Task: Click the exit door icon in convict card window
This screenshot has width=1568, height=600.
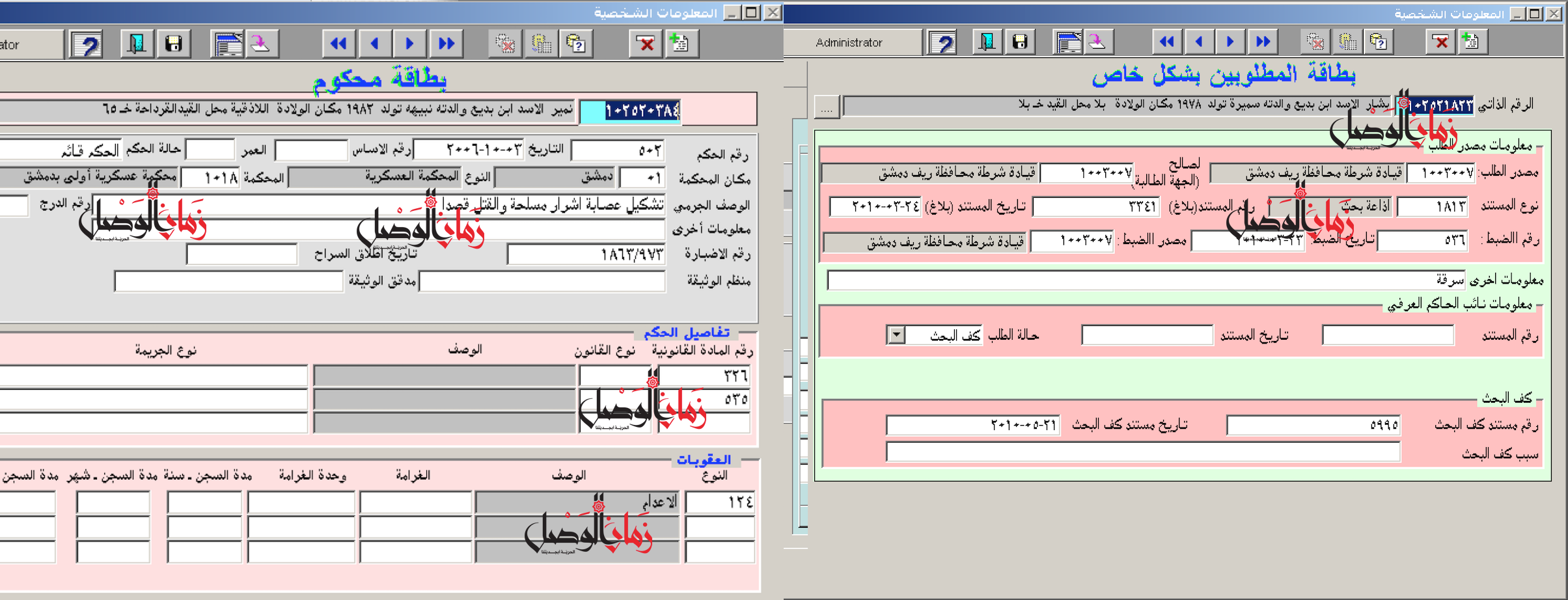Action: 137,44
